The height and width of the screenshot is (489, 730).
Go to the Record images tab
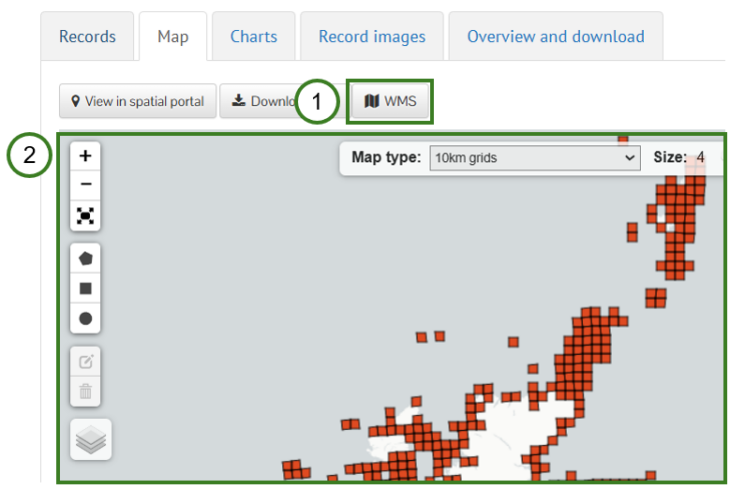[372, 36]
